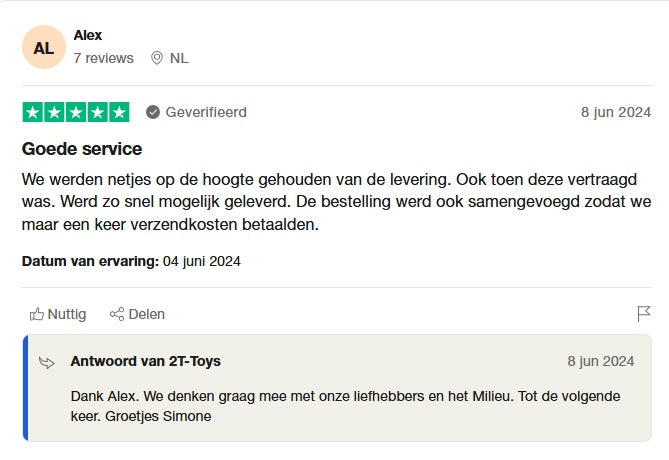The height and width of the screenshot is (460, 669).
Task: Open reviewer Alex's profile name
Action: (88, 35)
